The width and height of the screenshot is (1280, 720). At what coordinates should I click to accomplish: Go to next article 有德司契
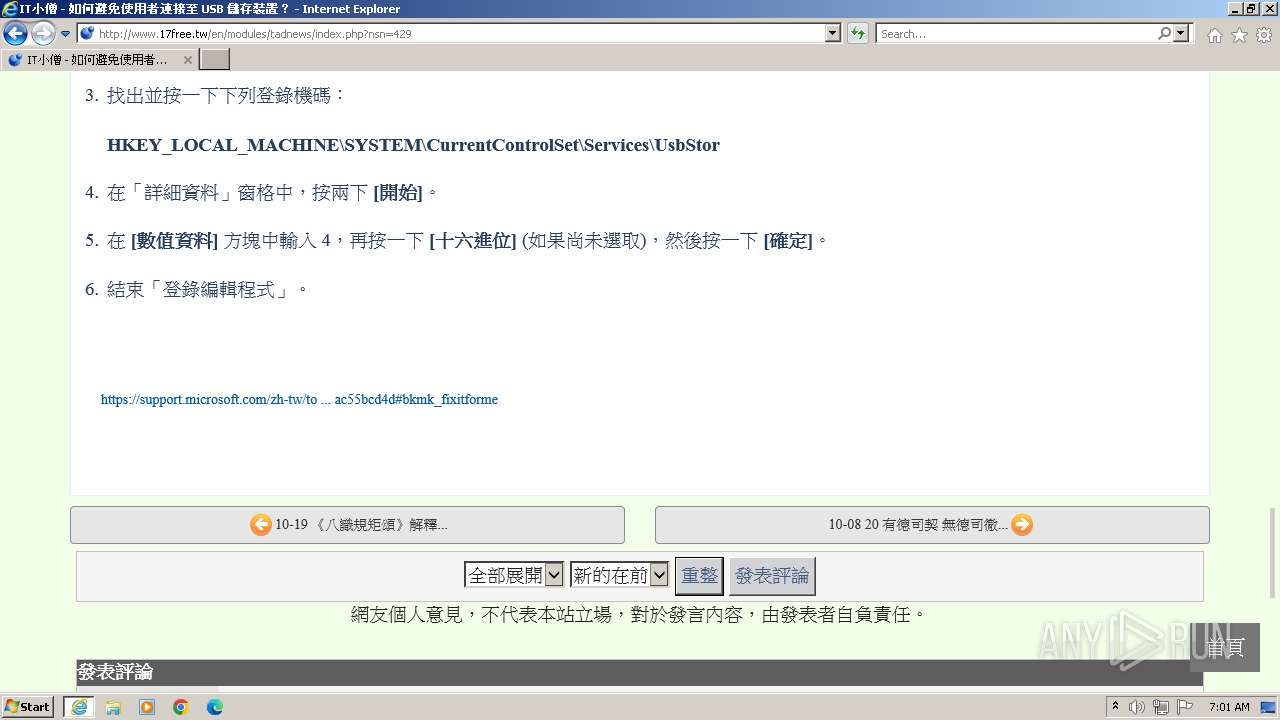(x=932, y=525)
